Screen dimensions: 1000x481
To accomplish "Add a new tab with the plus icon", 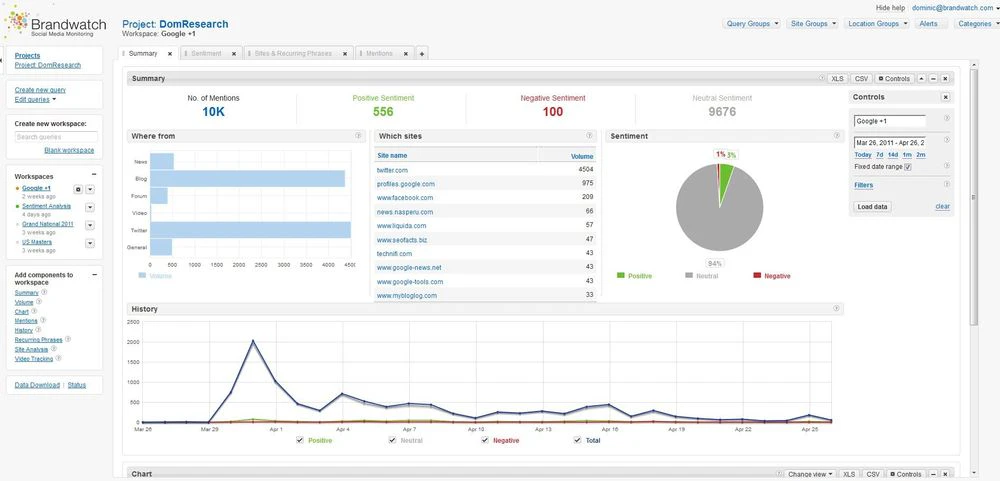I will point(422,54).
